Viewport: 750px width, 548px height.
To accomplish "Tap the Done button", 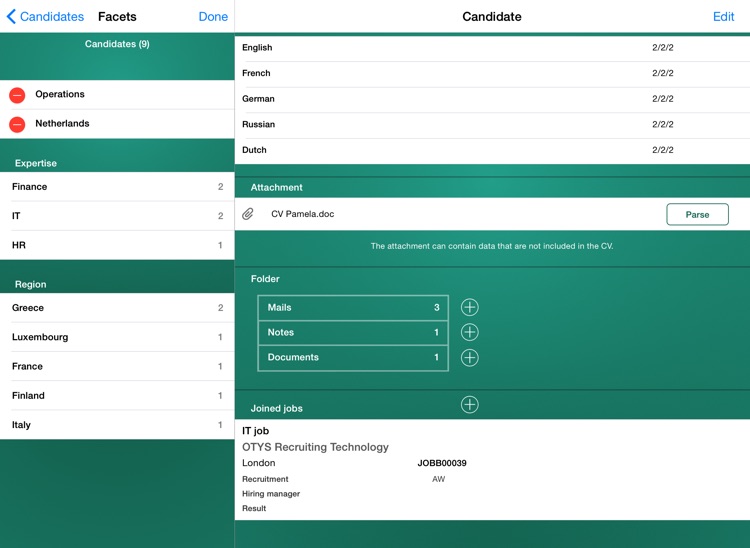I will coord(213,17).
